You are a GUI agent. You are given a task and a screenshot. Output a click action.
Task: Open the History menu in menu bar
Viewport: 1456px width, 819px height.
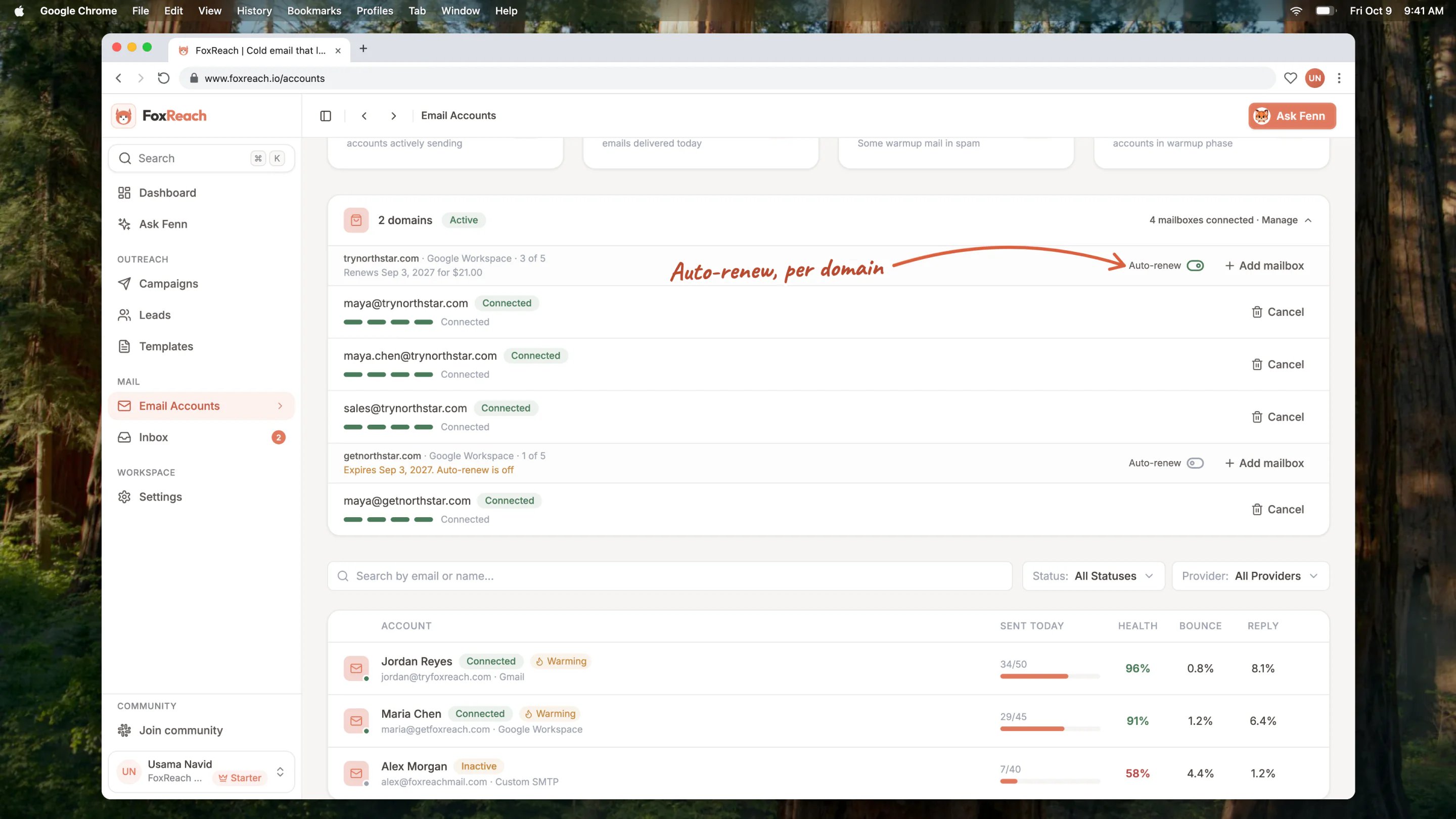click(254, 11)
